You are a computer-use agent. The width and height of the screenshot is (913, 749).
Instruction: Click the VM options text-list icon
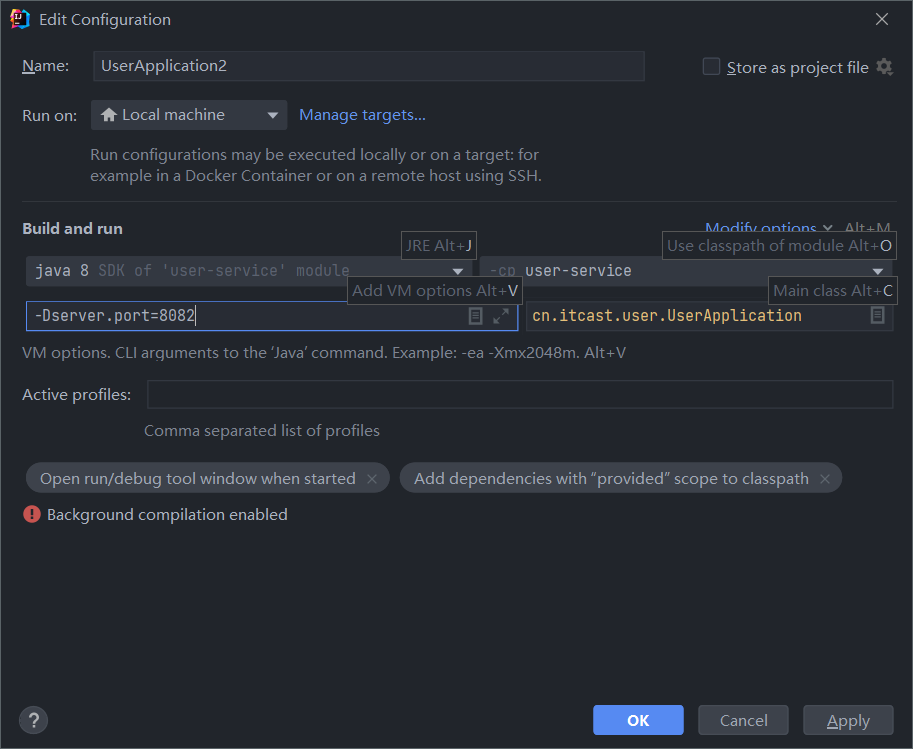476,316
